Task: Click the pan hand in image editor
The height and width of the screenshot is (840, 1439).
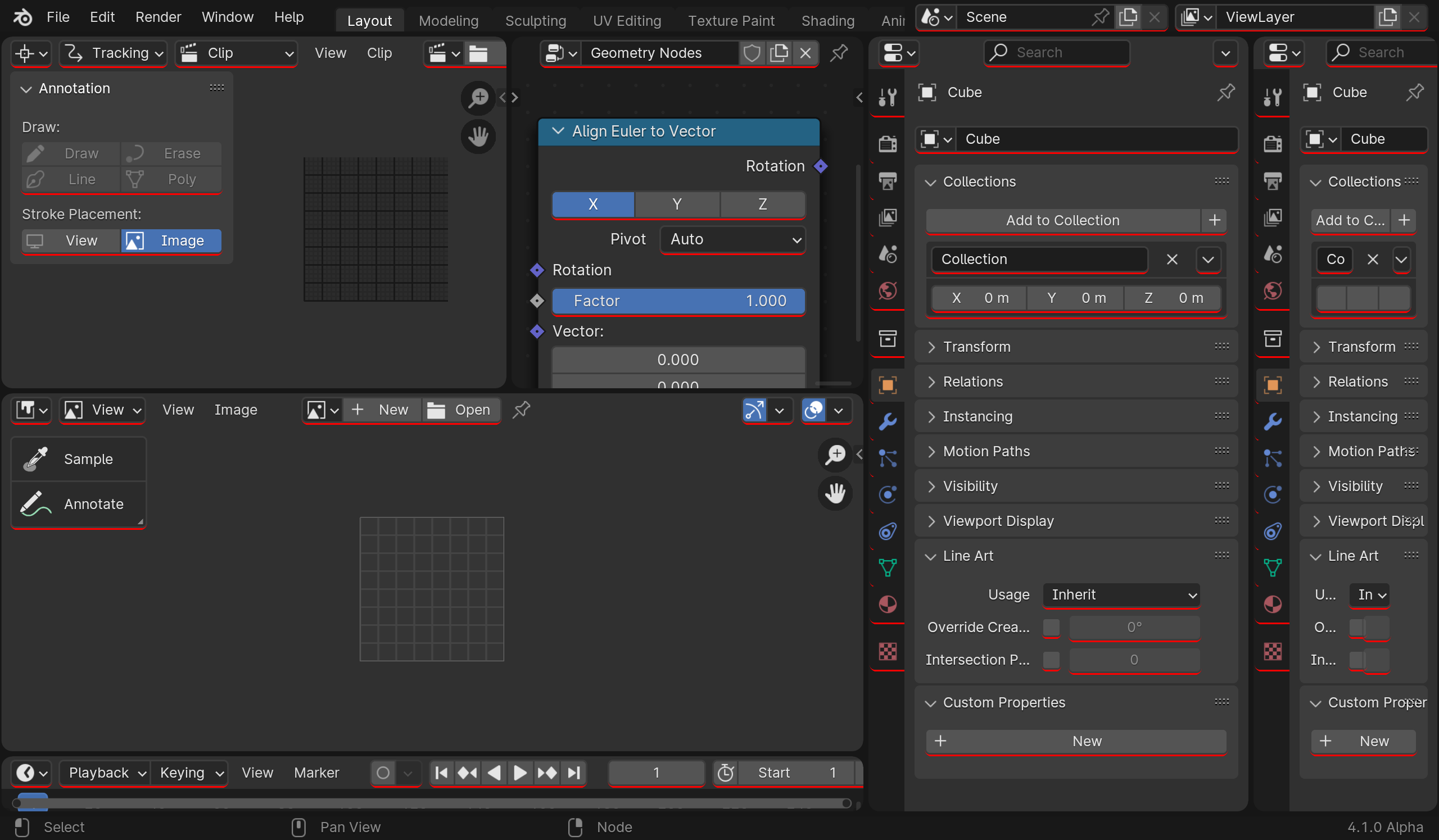Action: tap(835, 494)
